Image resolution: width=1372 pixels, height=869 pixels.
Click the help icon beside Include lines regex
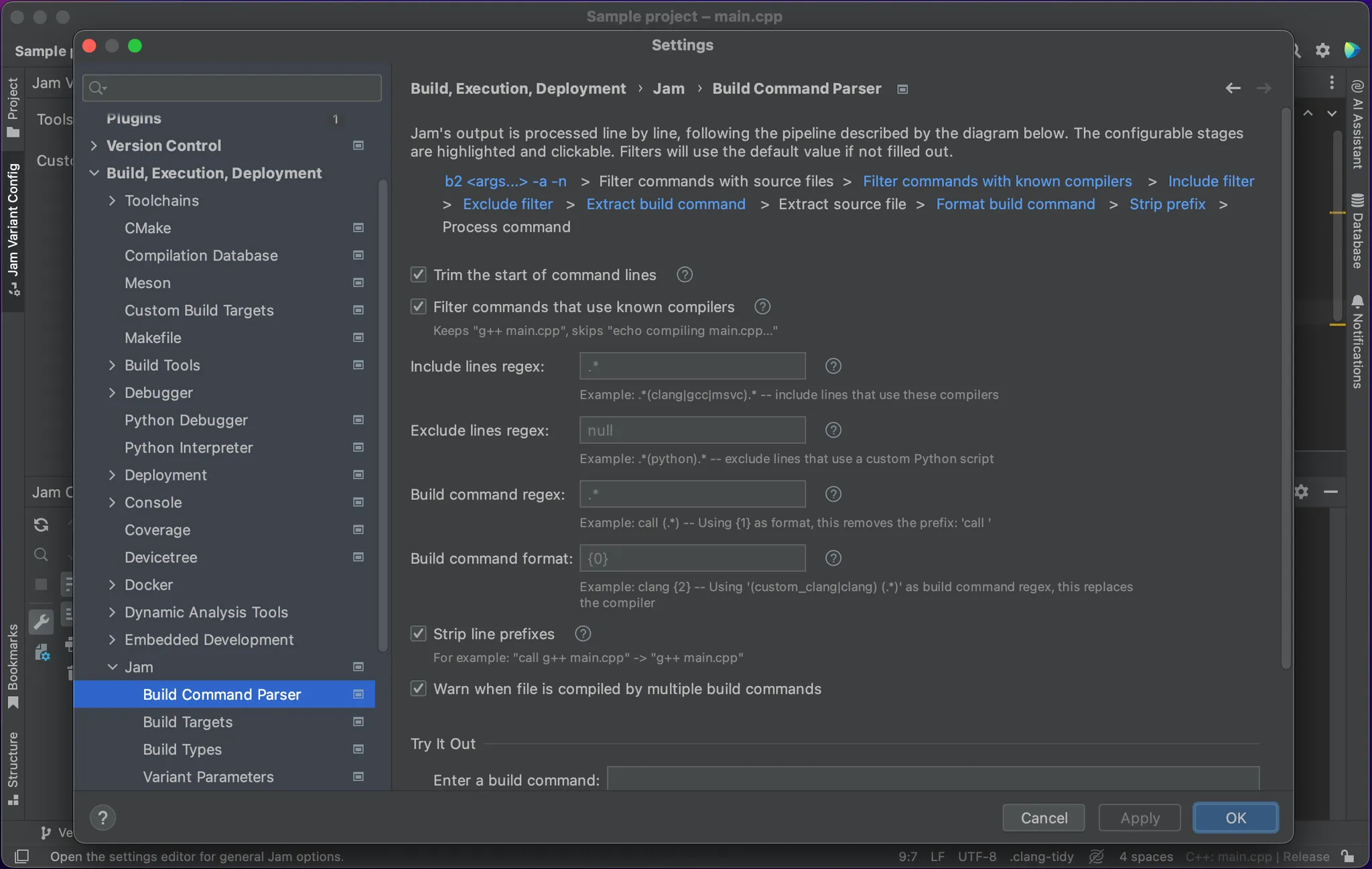pos(833,366)
